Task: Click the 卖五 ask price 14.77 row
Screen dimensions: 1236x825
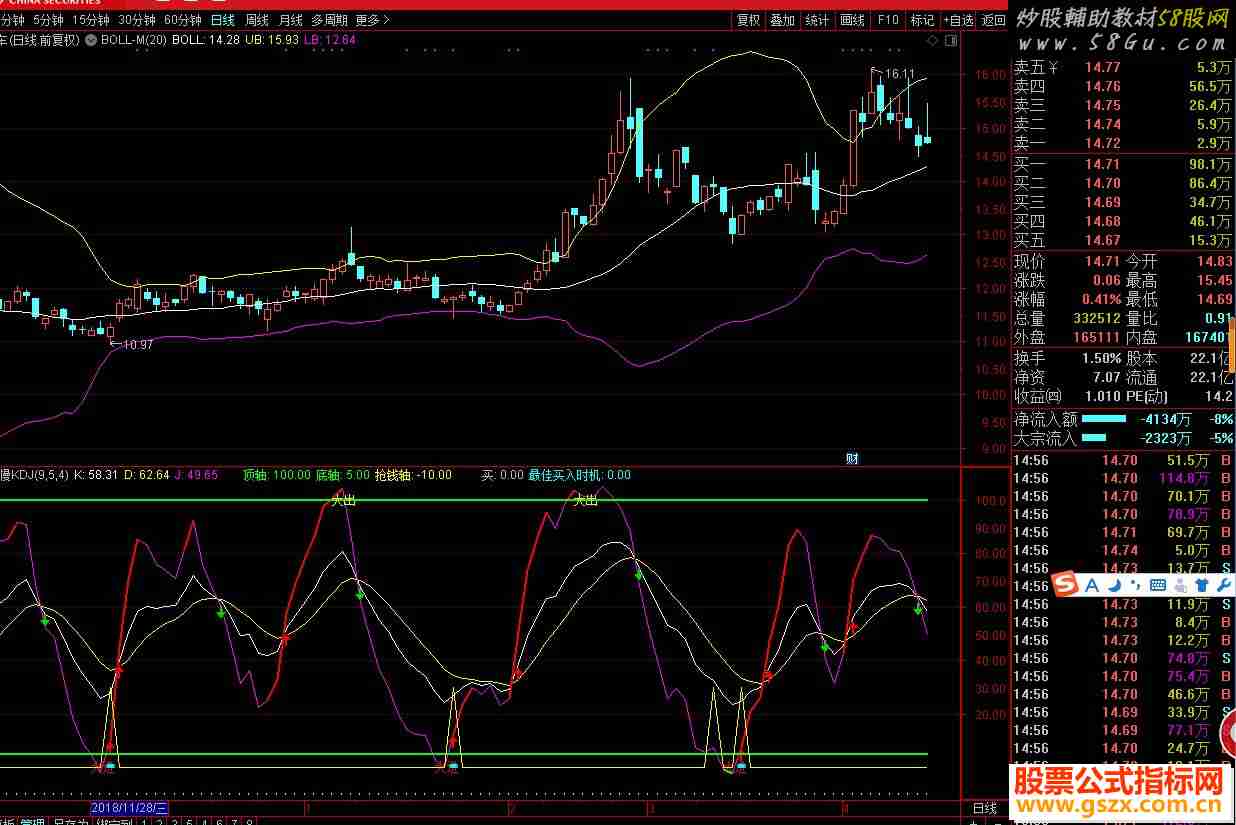Action: tap(1122, 67)
